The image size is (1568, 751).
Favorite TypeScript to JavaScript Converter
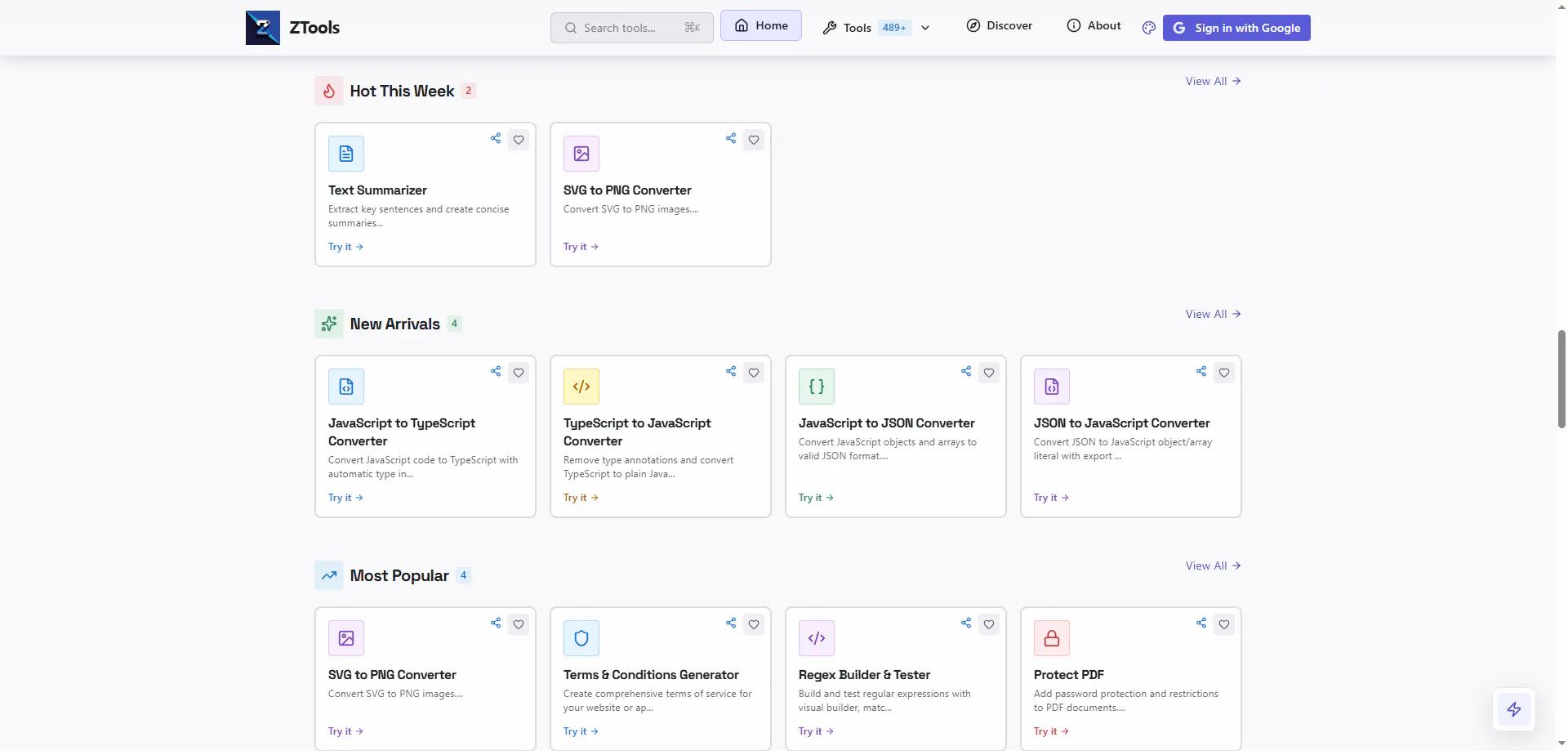pos(754,373)
